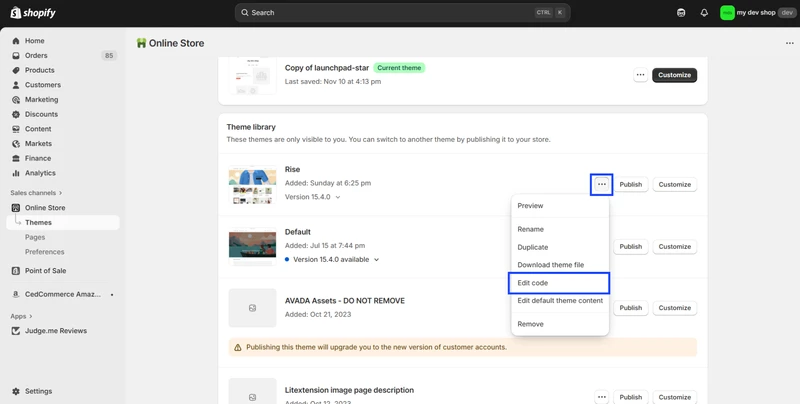Open Pages sub-item in sidebar
The height and width of the screenshot is (404, 800).
click(35, 237)
